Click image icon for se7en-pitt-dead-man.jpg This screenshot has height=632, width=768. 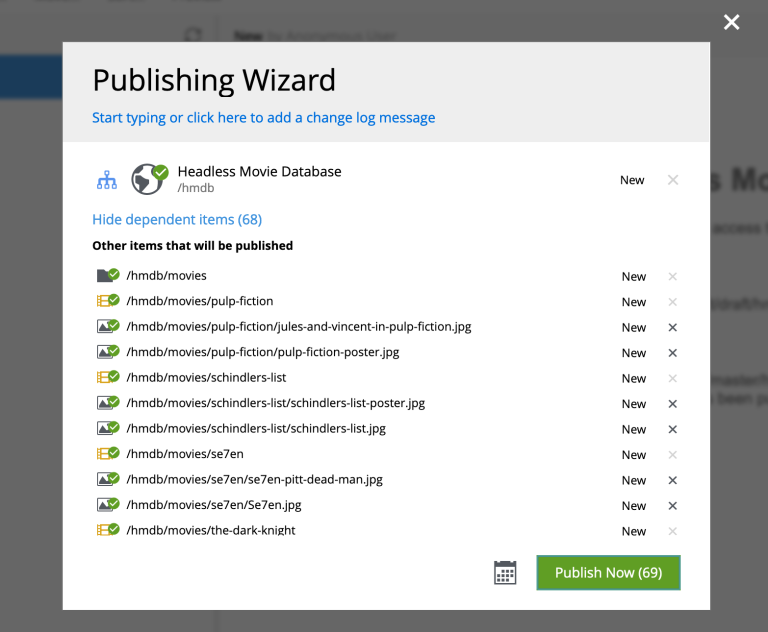tap(108, 479)
